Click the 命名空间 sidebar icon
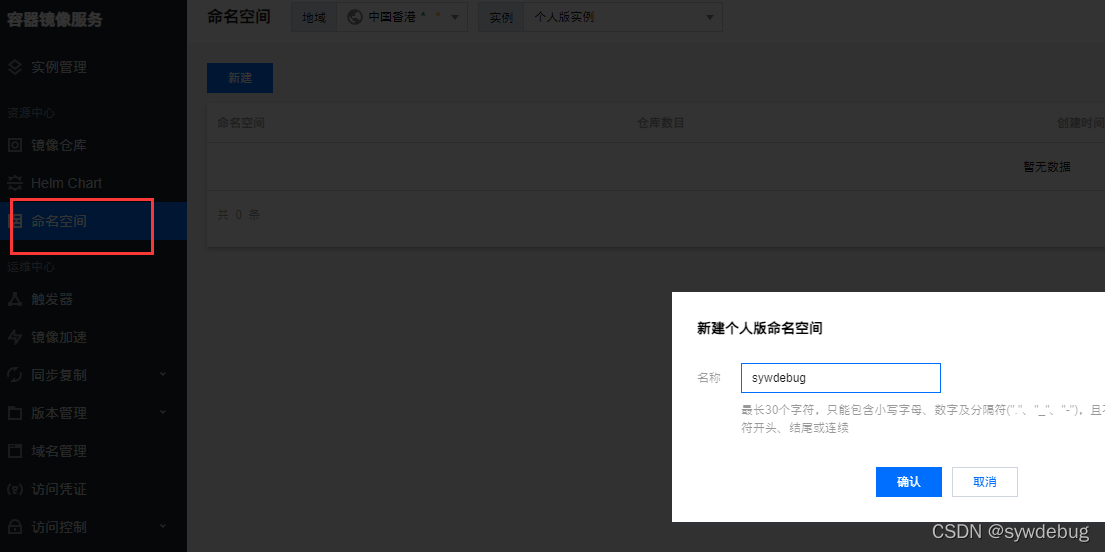The width and height of the screenshot is (1105, 552). (15, 221)
